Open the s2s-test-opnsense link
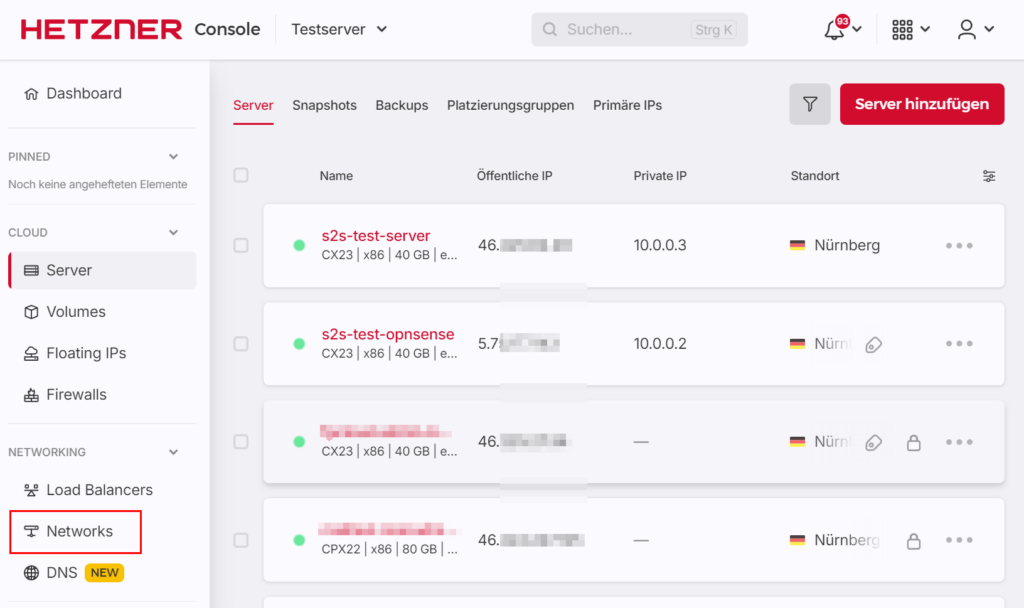The height and width of the screenshot is (608, 1024). [x=388, y=334]
